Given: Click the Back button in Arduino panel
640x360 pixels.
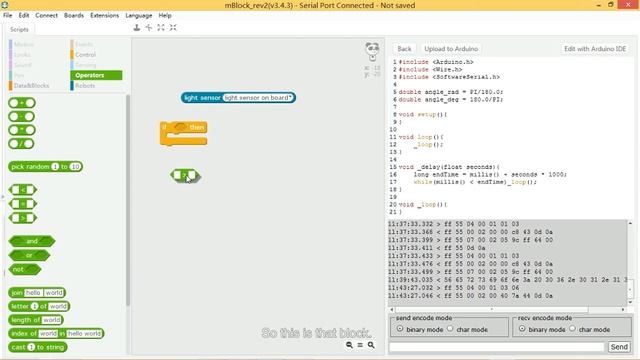Looking at the screenshot, I should (x=404, y=49).
